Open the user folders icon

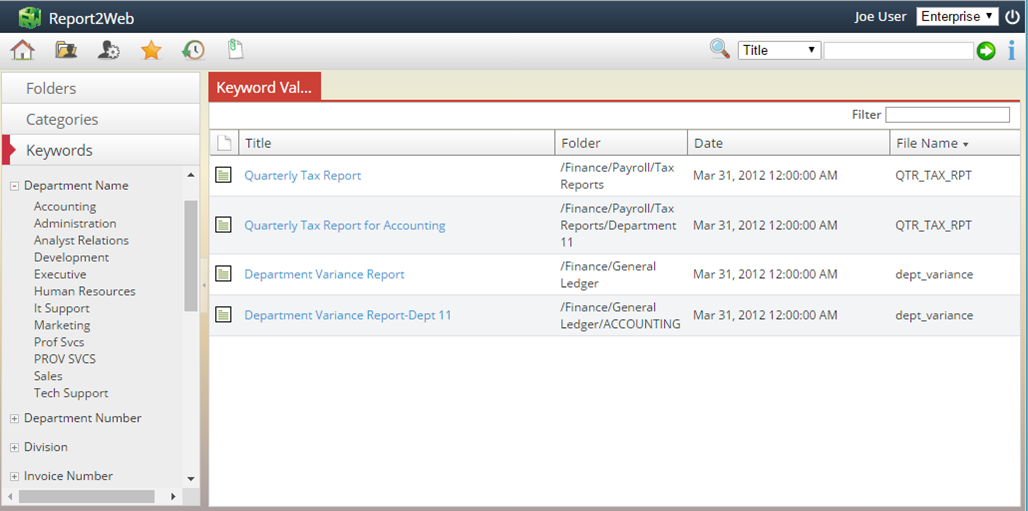pos(66,50)
